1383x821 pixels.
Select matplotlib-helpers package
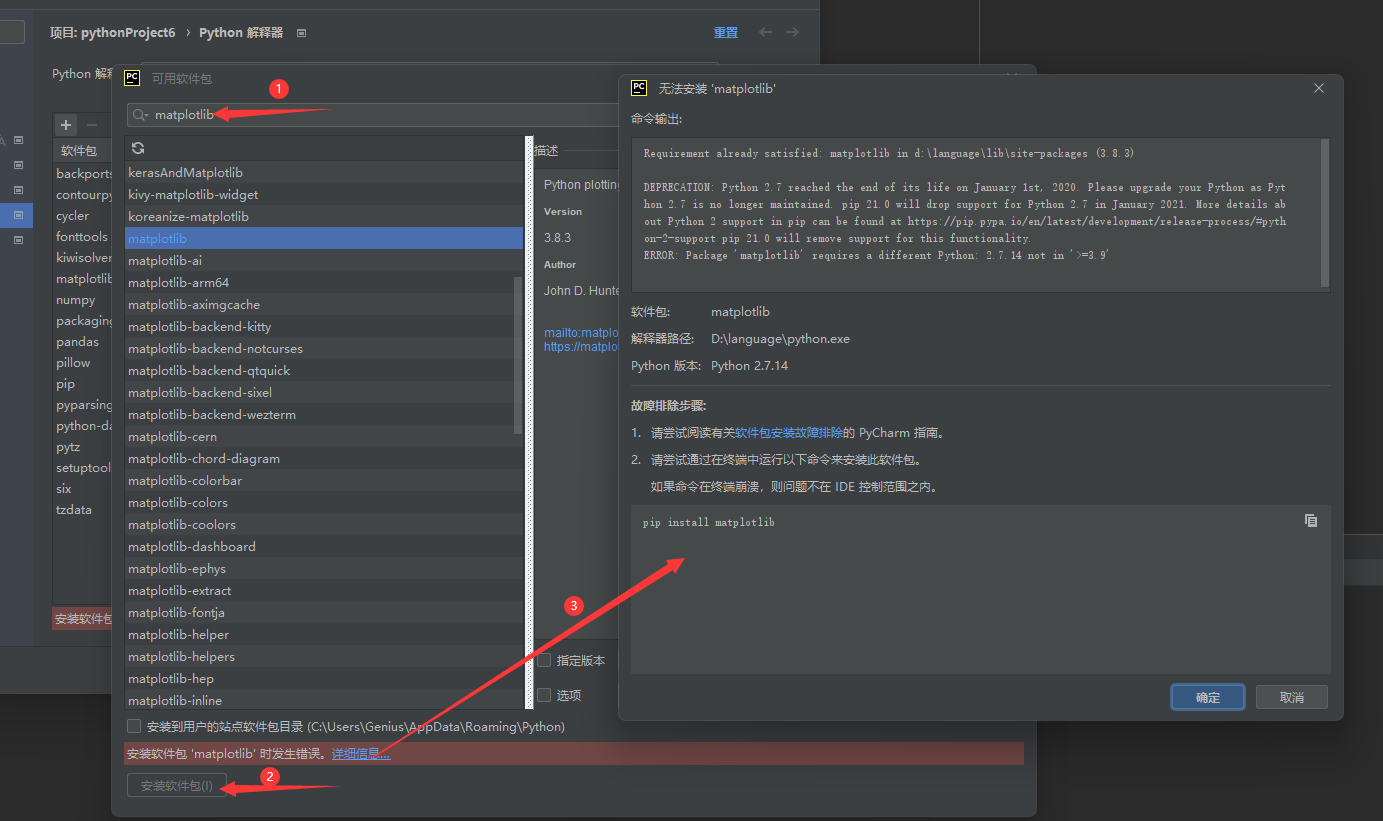[x=324, y=656]
